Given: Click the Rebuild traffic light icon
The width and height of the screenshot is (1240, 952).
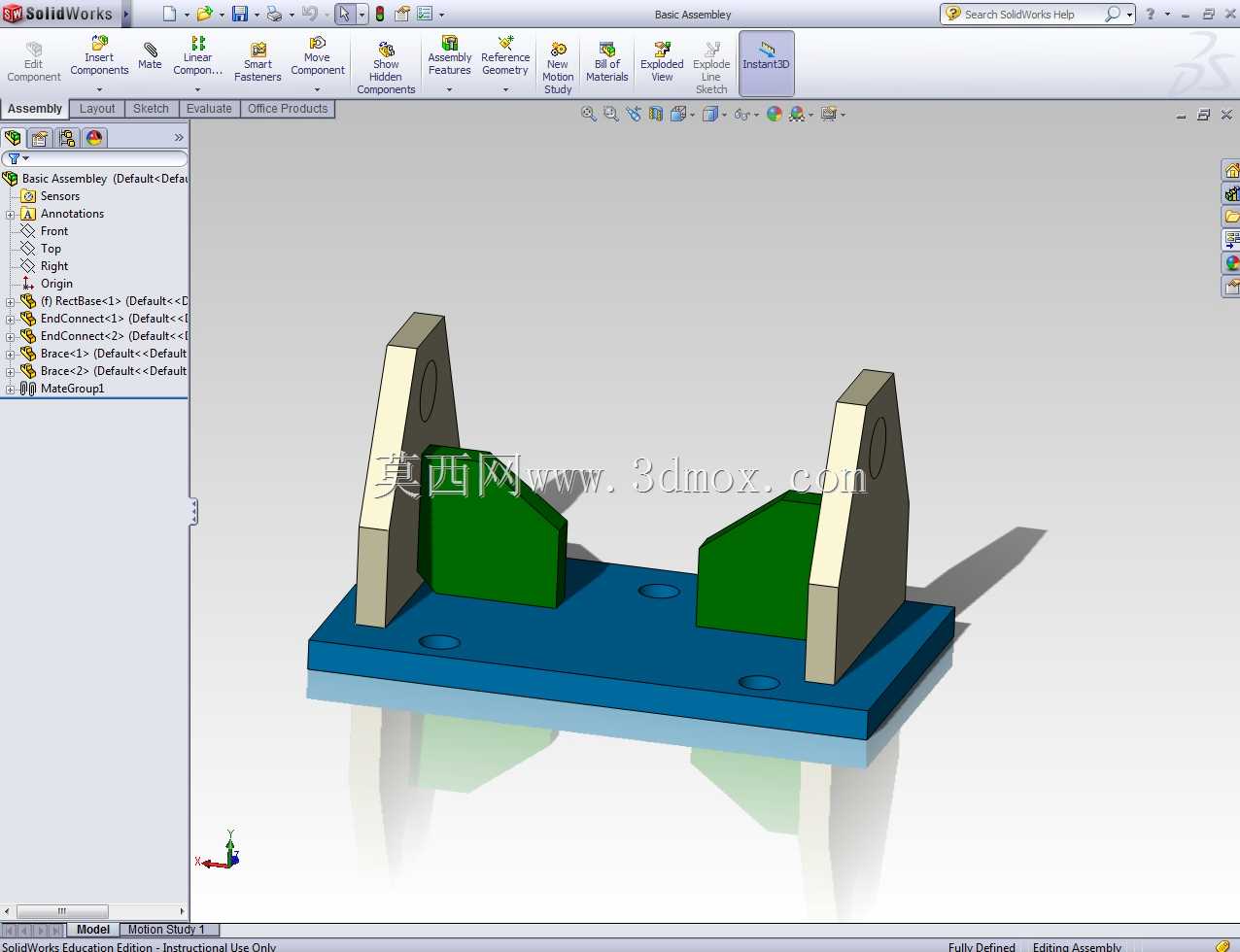Looking at the screenshot, I should [x=380, y=14].
